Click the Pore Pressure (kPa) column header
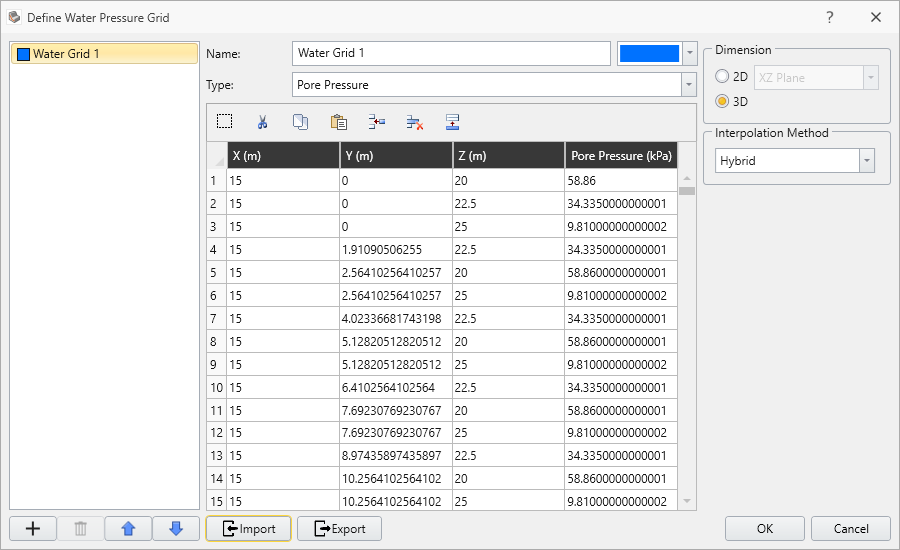 [x=621, y=156]
